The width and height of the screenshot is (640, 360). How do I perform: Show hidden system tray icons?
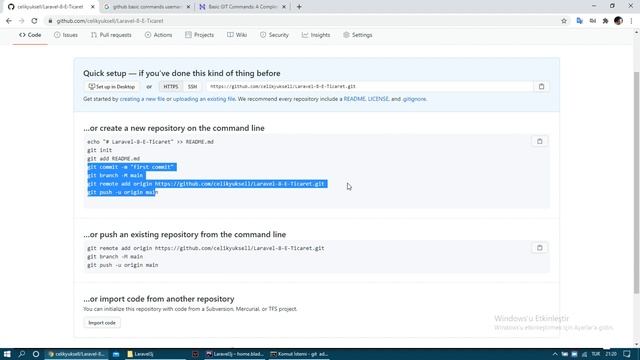pos(555,354)
